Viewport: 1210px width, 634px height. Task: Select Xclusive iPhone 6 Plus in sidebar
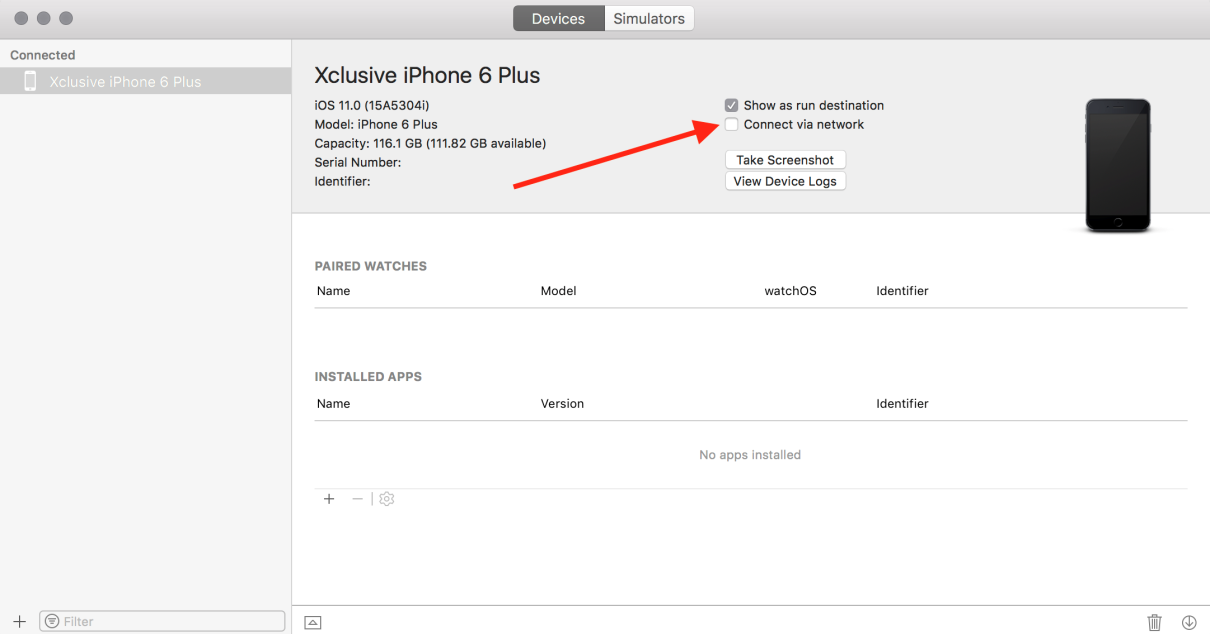coord(146,81)
